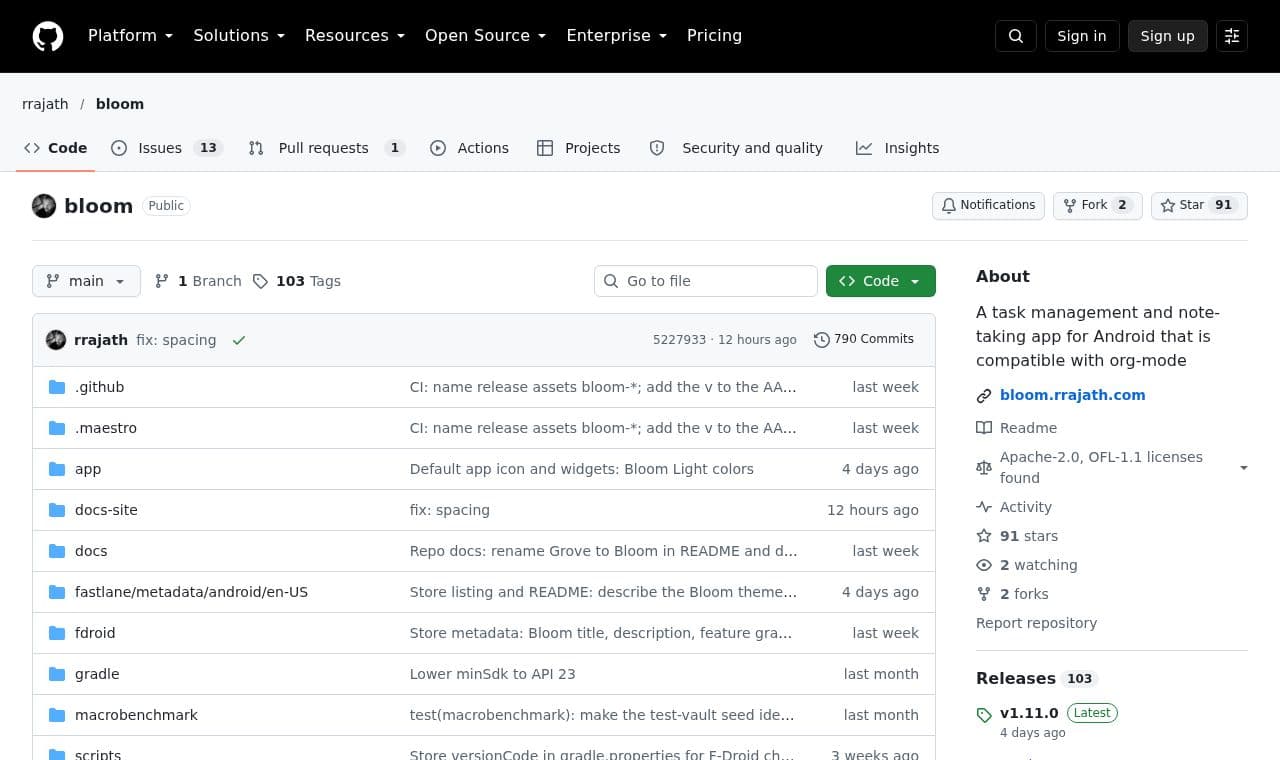Screen dimensions: 1280x760
Task: Click the Go to file search field
Action: (x=706, y=281)
